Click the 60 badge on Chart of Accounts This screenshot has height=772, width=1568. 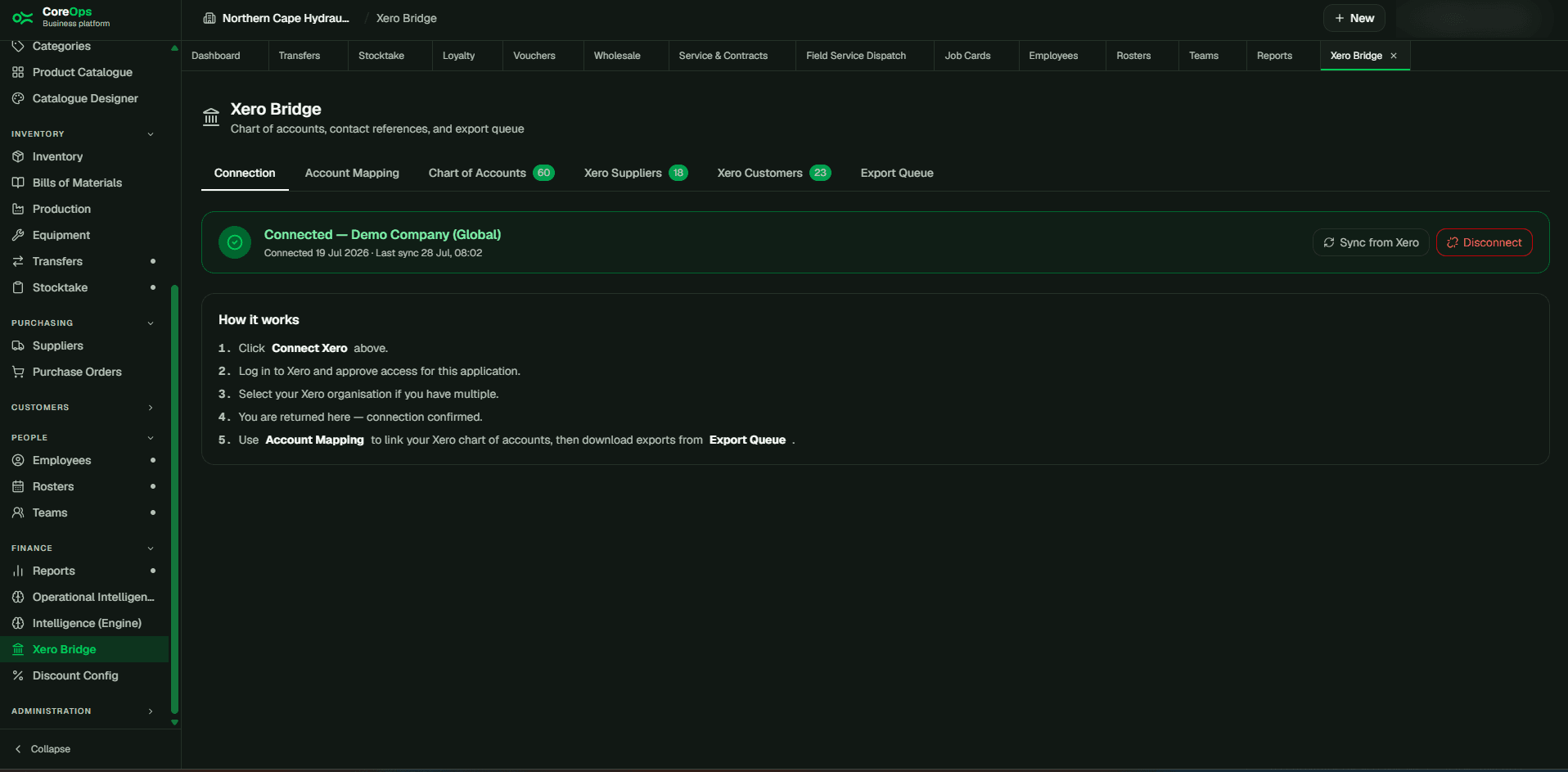[x=543, y=173]
